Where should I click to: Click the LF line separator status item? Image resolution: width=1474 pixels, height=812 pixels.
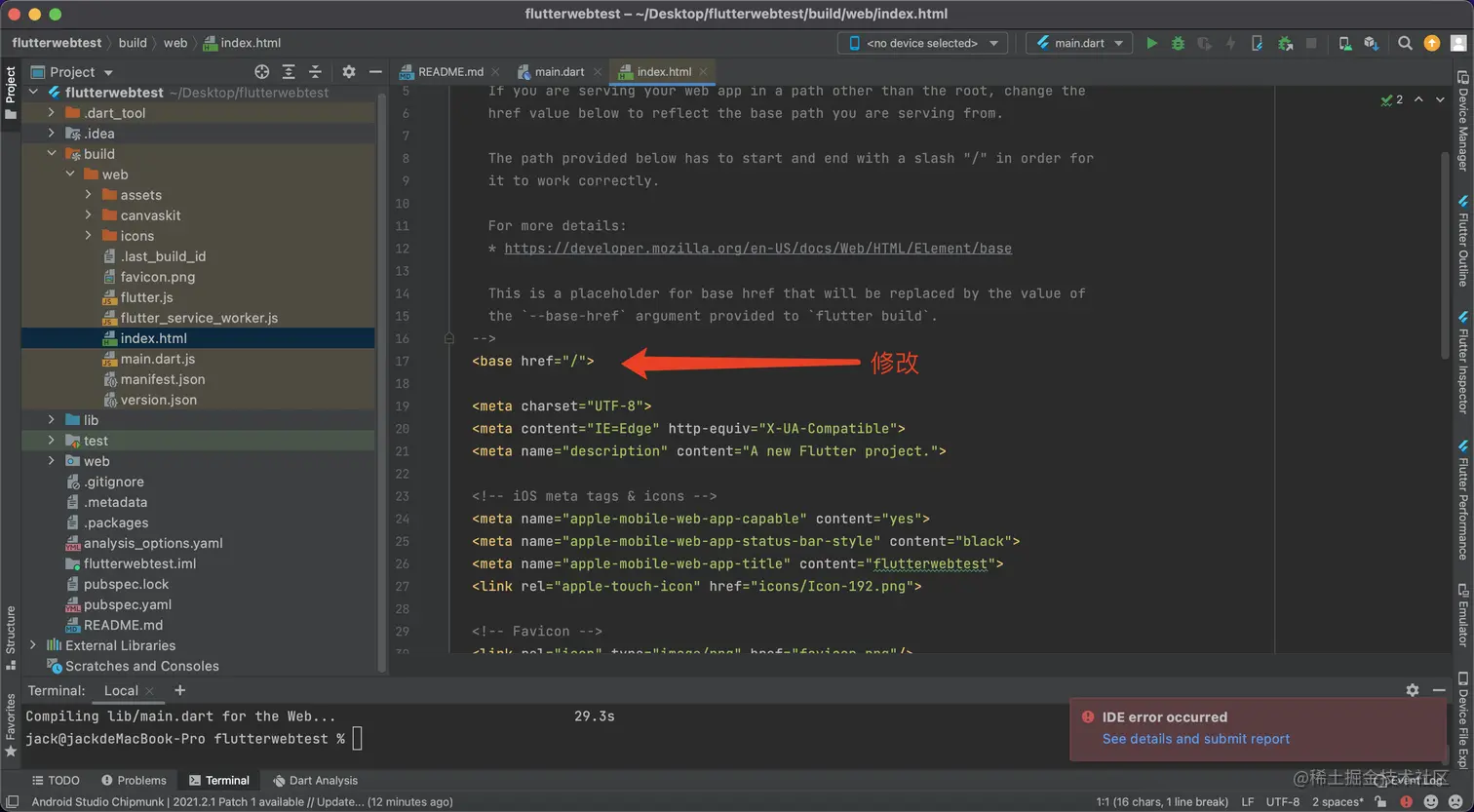[x=1247, y=802]
